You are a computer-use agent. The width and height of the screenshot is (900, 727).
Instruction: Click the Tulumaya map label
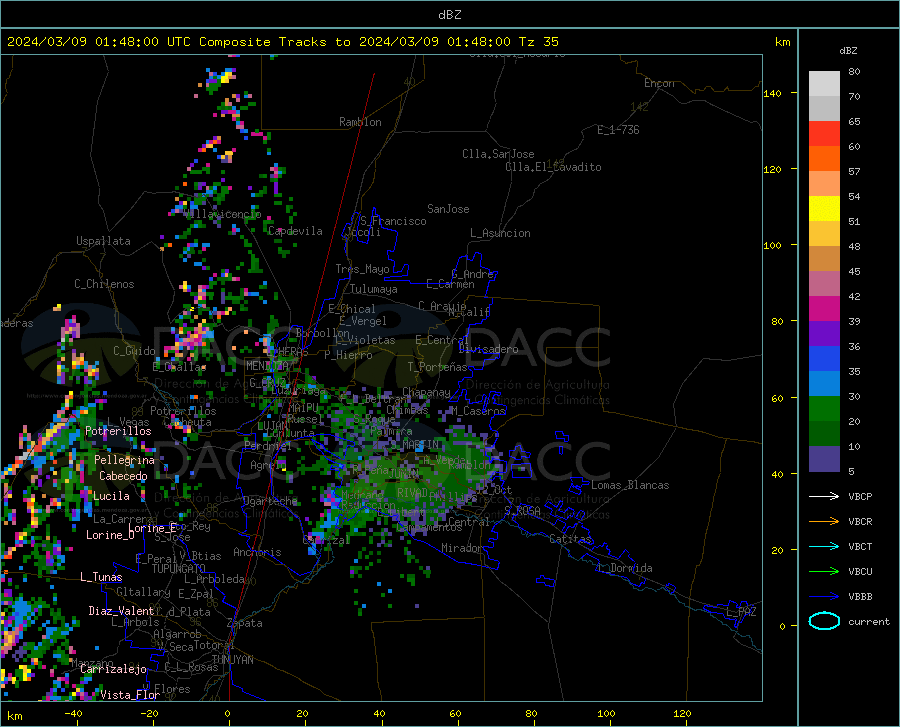[x=373, y=289]
